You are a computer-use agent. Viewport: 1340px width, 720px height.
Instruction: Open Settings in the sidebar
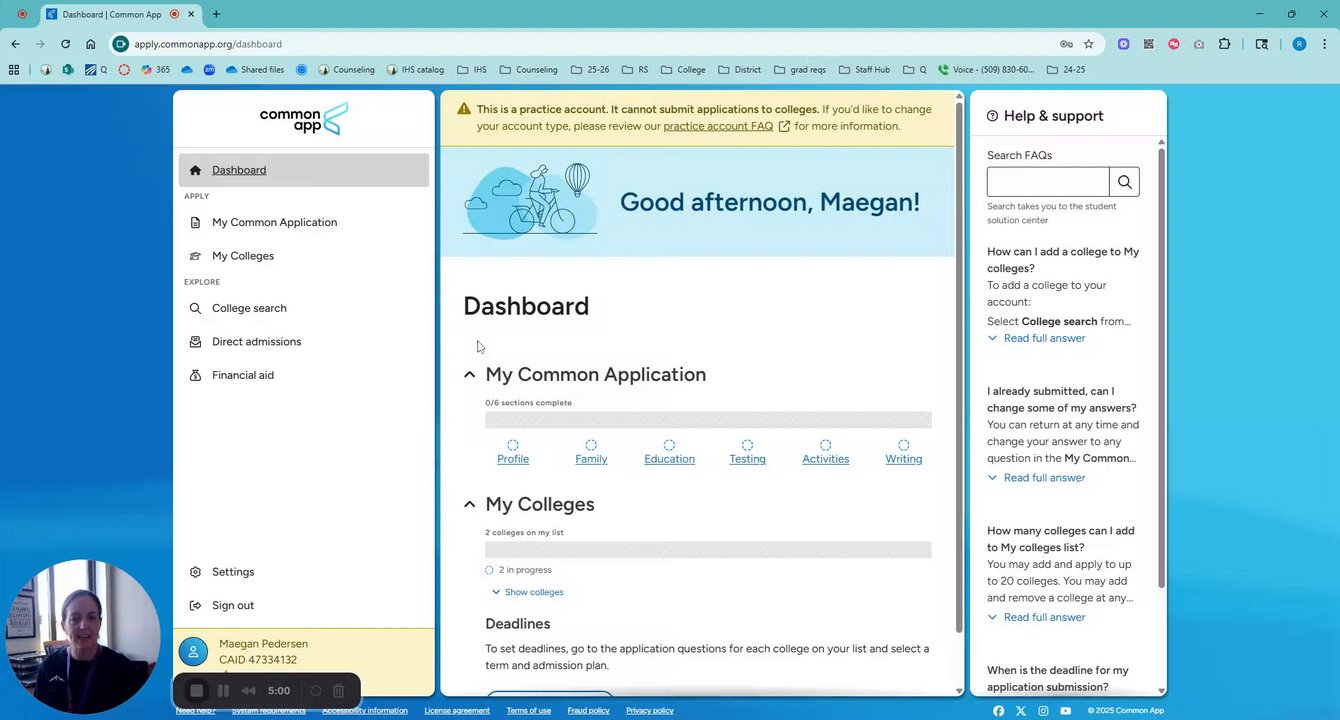coord(304,572)
